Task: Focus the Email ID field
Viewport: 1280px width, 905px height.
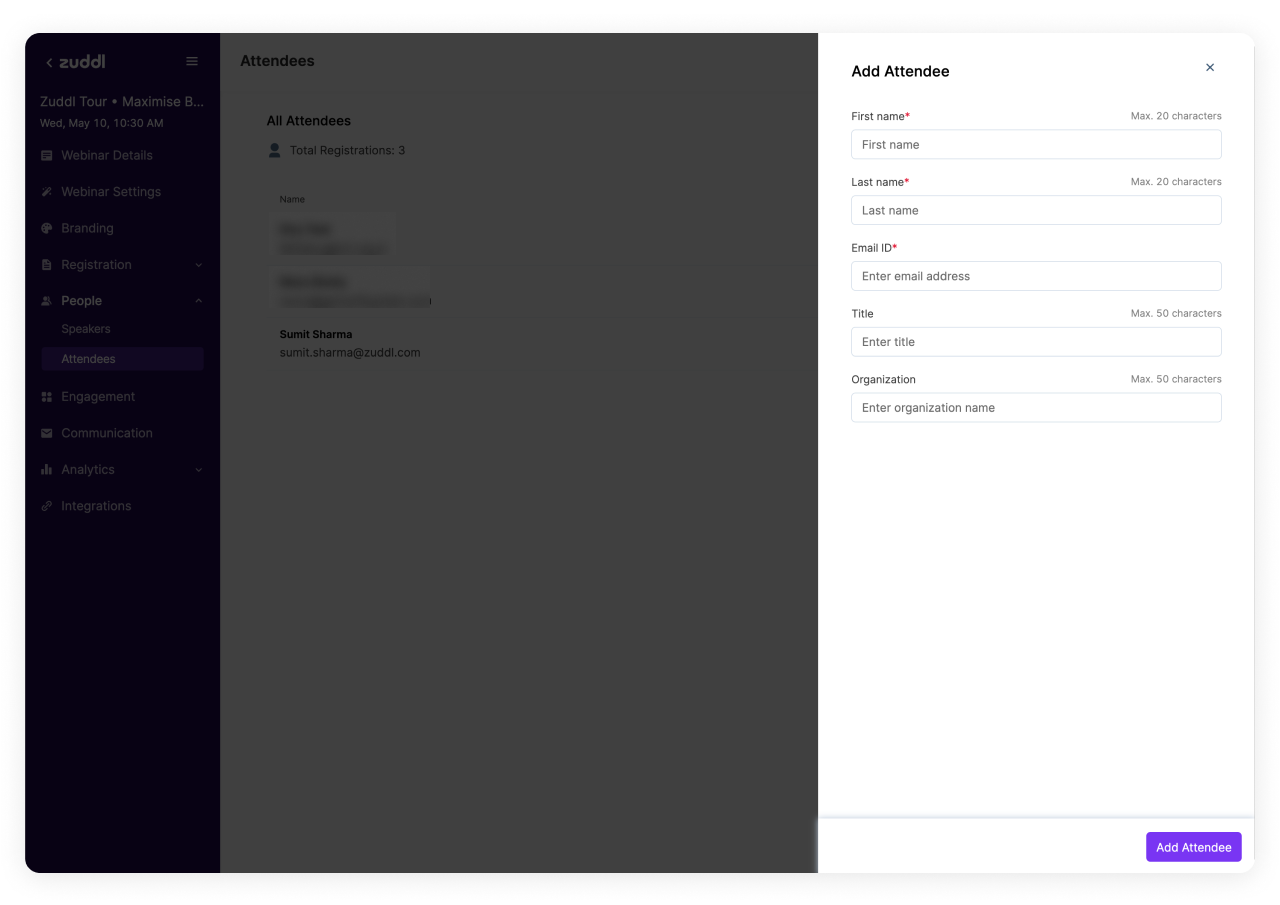Action: [1036, 276]
